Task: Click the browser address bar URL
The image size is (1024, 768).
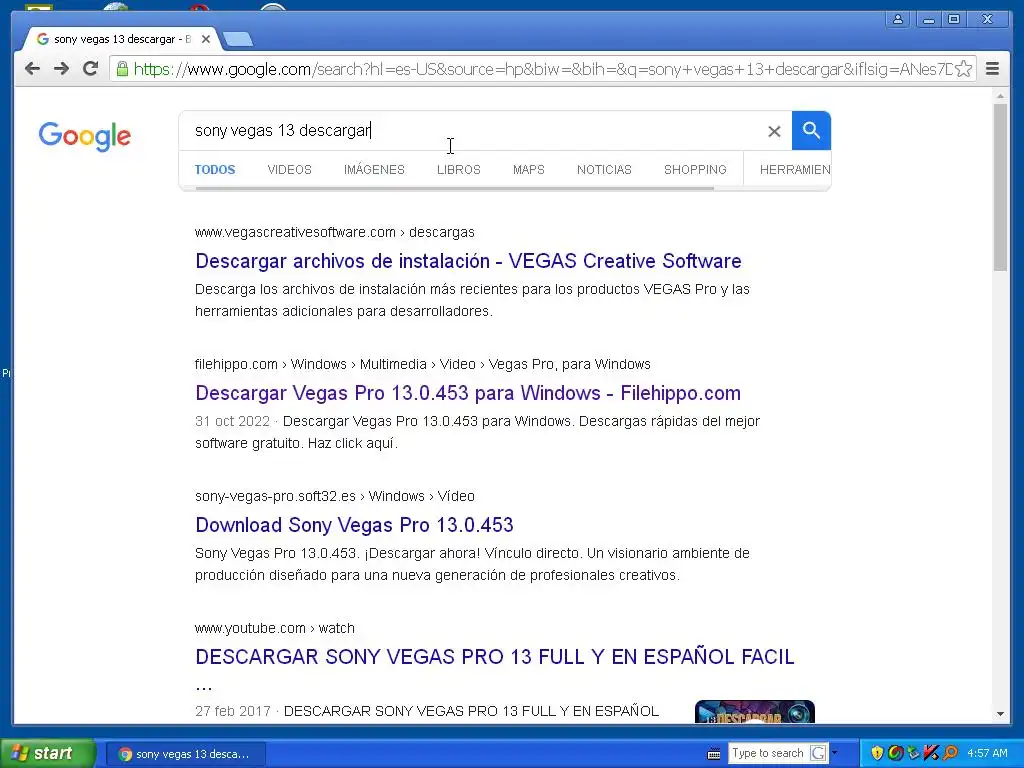Action: click(542, 69)
